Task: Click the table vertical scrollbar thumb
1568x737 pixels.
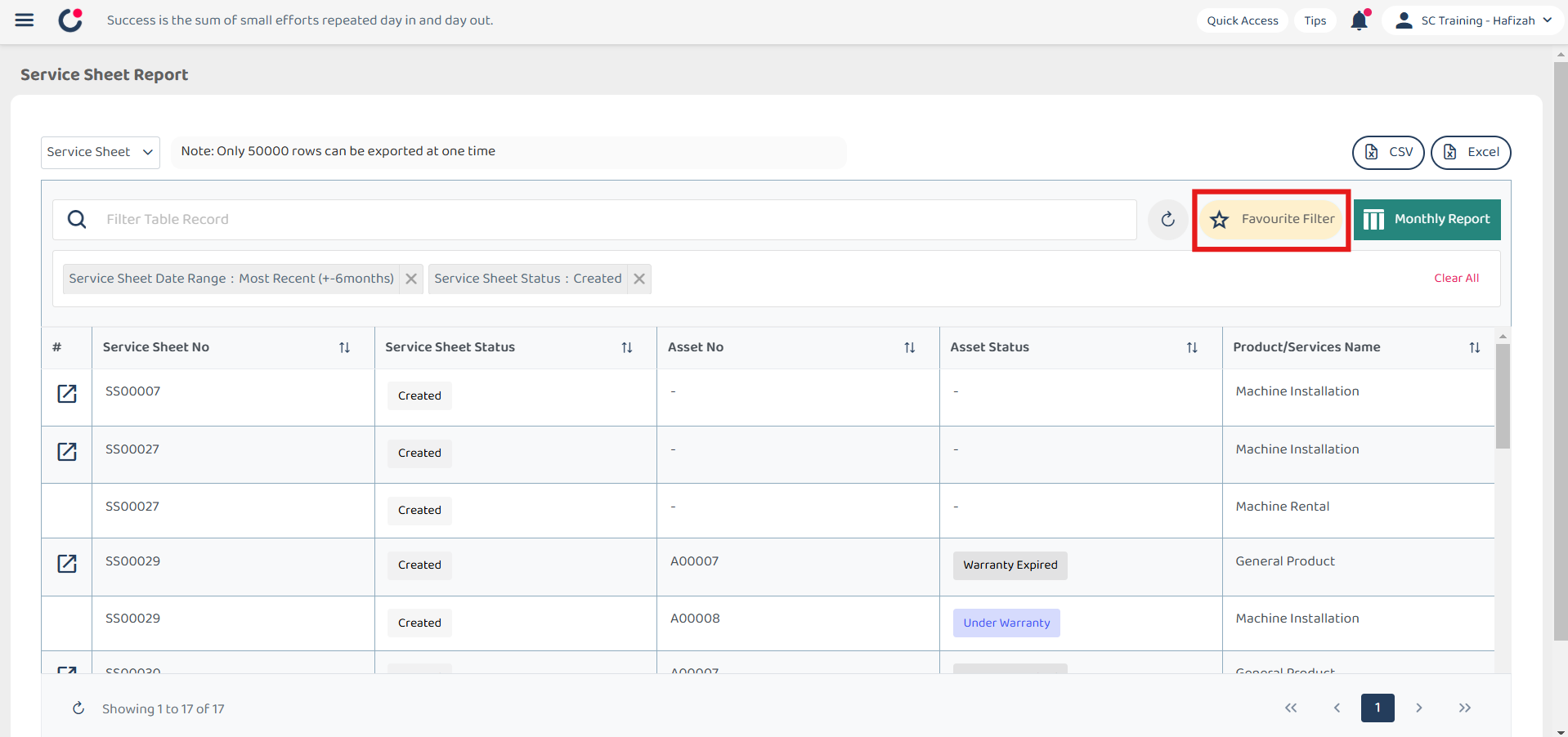Action: point(1503,395)
